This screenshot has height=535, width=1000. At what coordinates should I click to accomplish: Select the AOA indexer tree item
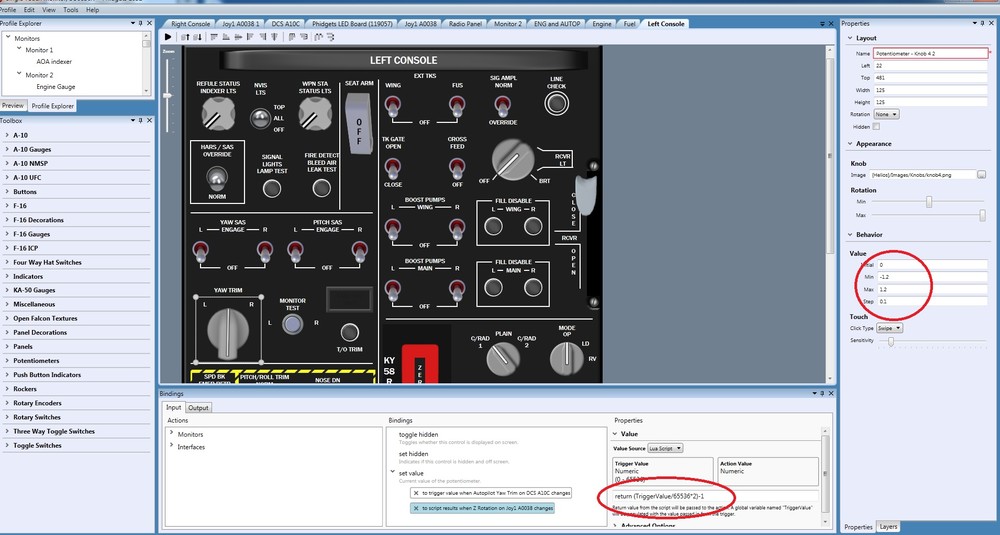coord(54,62)
